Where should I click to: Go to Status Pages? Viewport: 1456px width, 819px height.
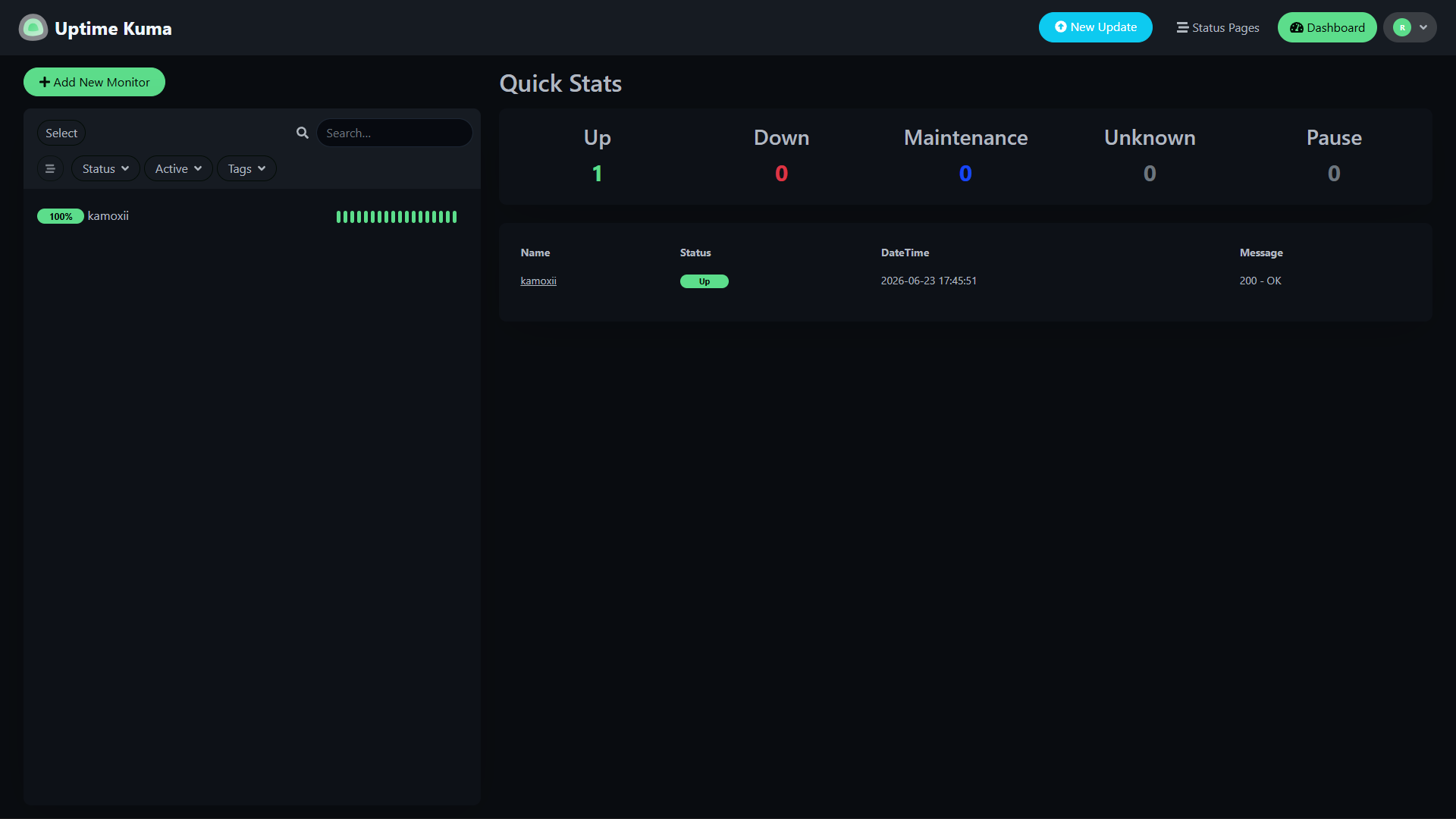[1218, 27]
